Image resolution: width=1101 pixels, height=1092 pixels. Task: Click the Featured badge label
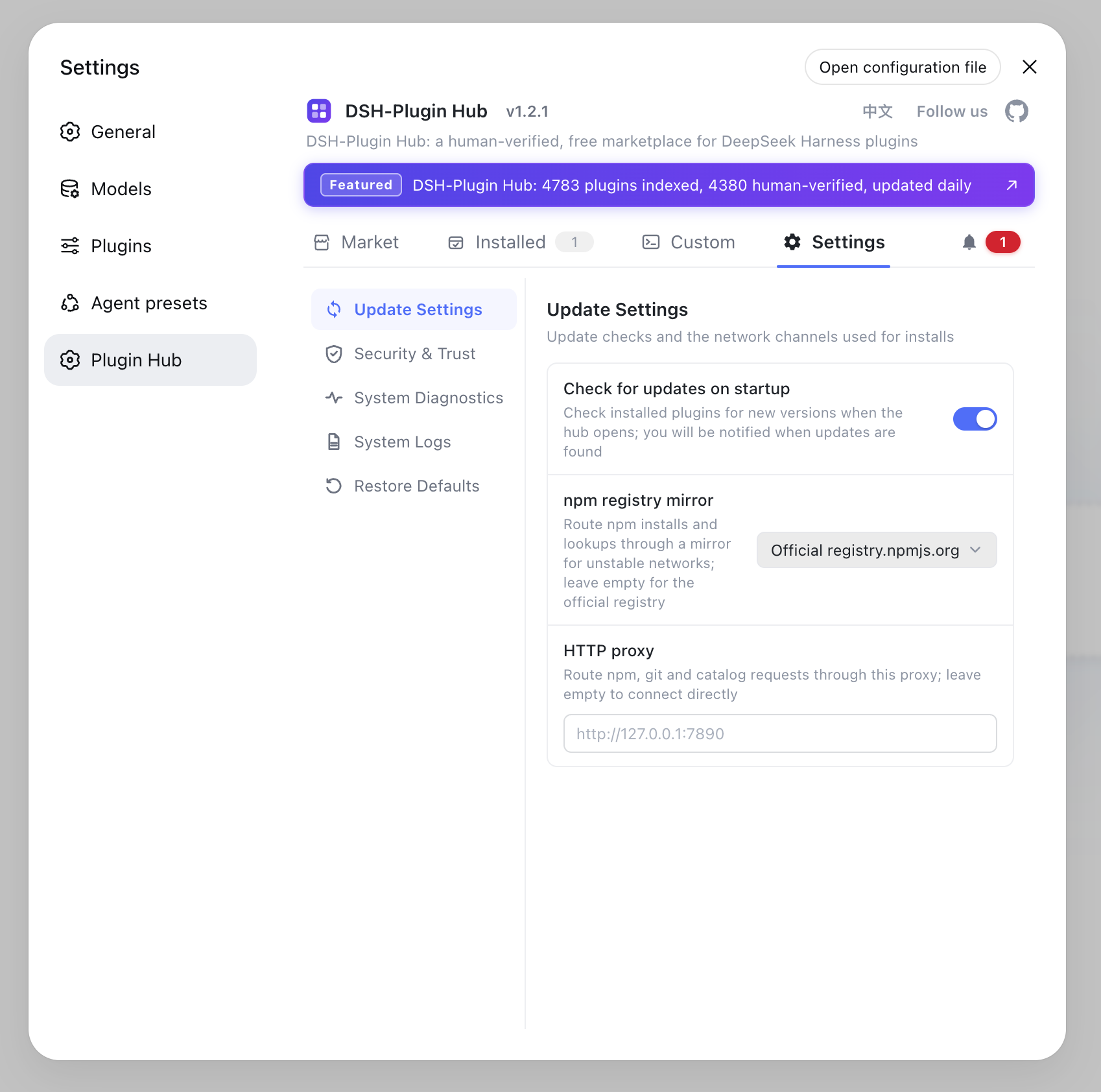(x=361, y=185)
